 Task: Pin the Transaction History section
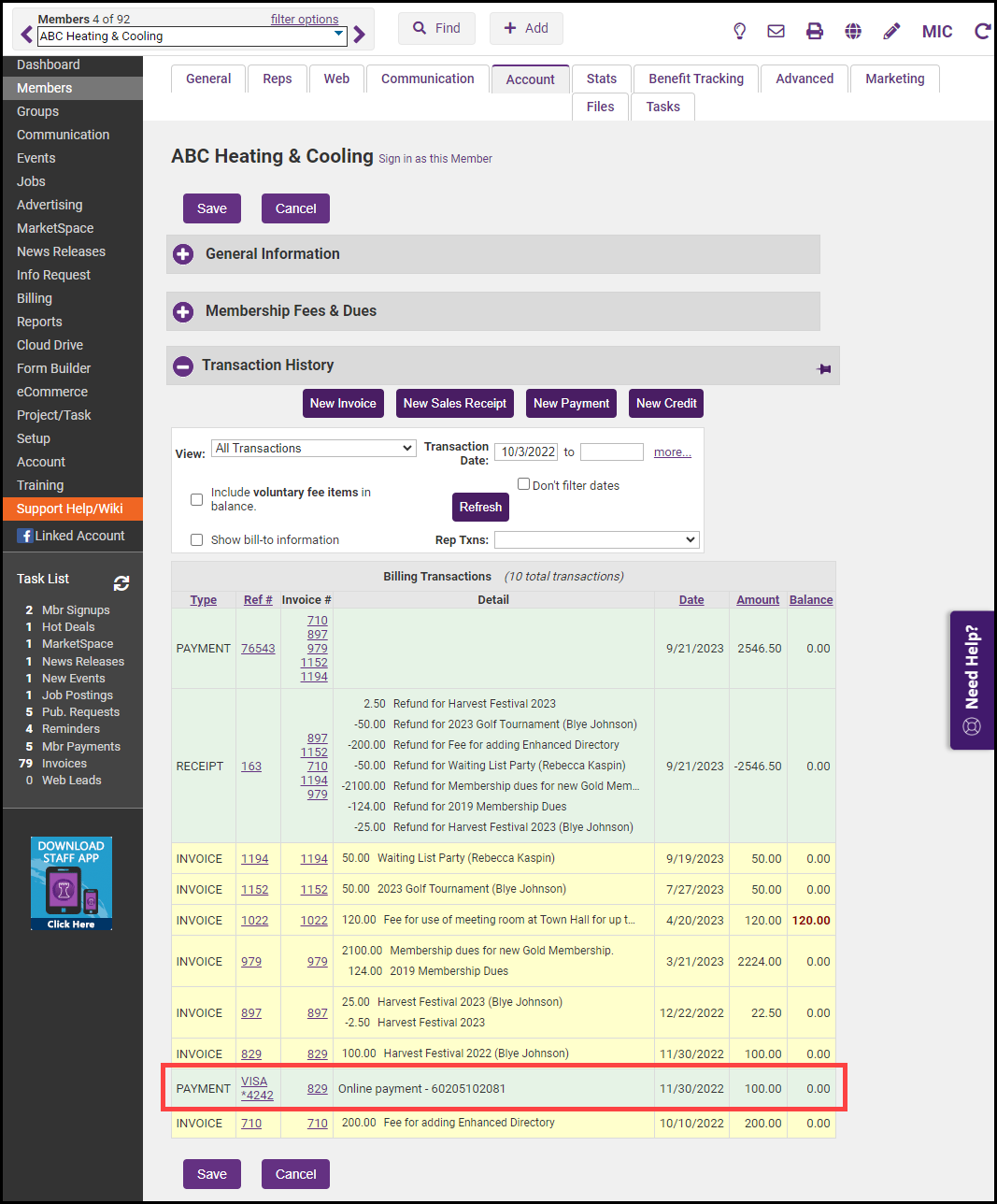coord(823,369)
